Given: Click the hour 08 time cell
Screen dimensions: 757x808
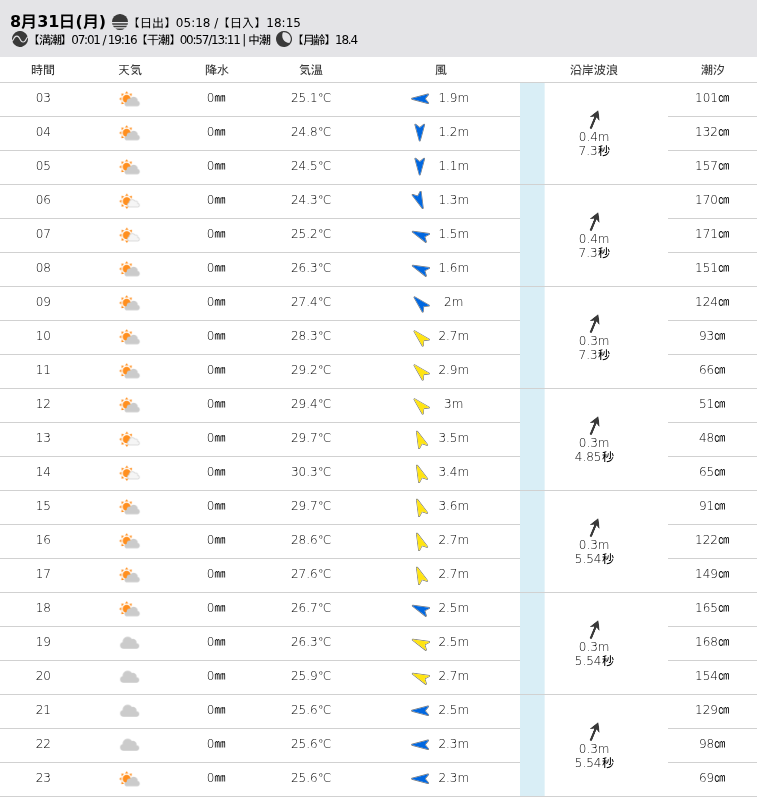Looking at the screenshot, I should (43, 268).
